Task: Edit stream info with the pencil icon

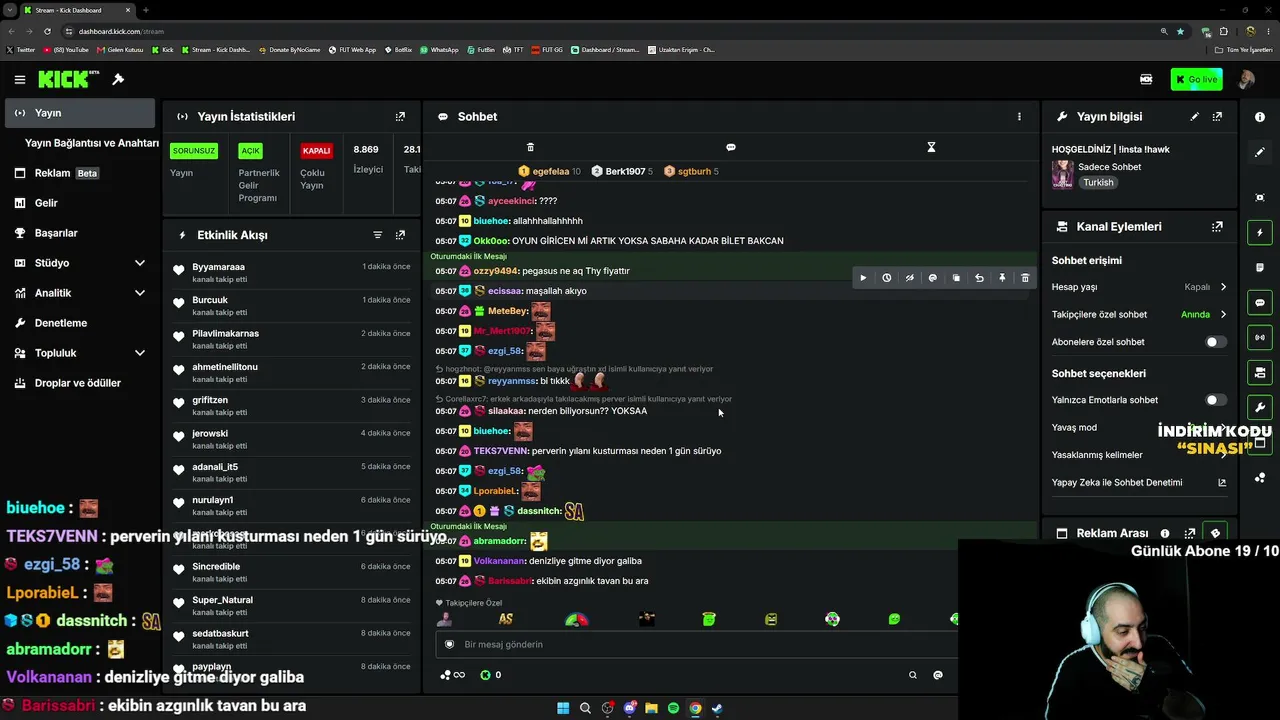Action: [x=1194, y=117]
